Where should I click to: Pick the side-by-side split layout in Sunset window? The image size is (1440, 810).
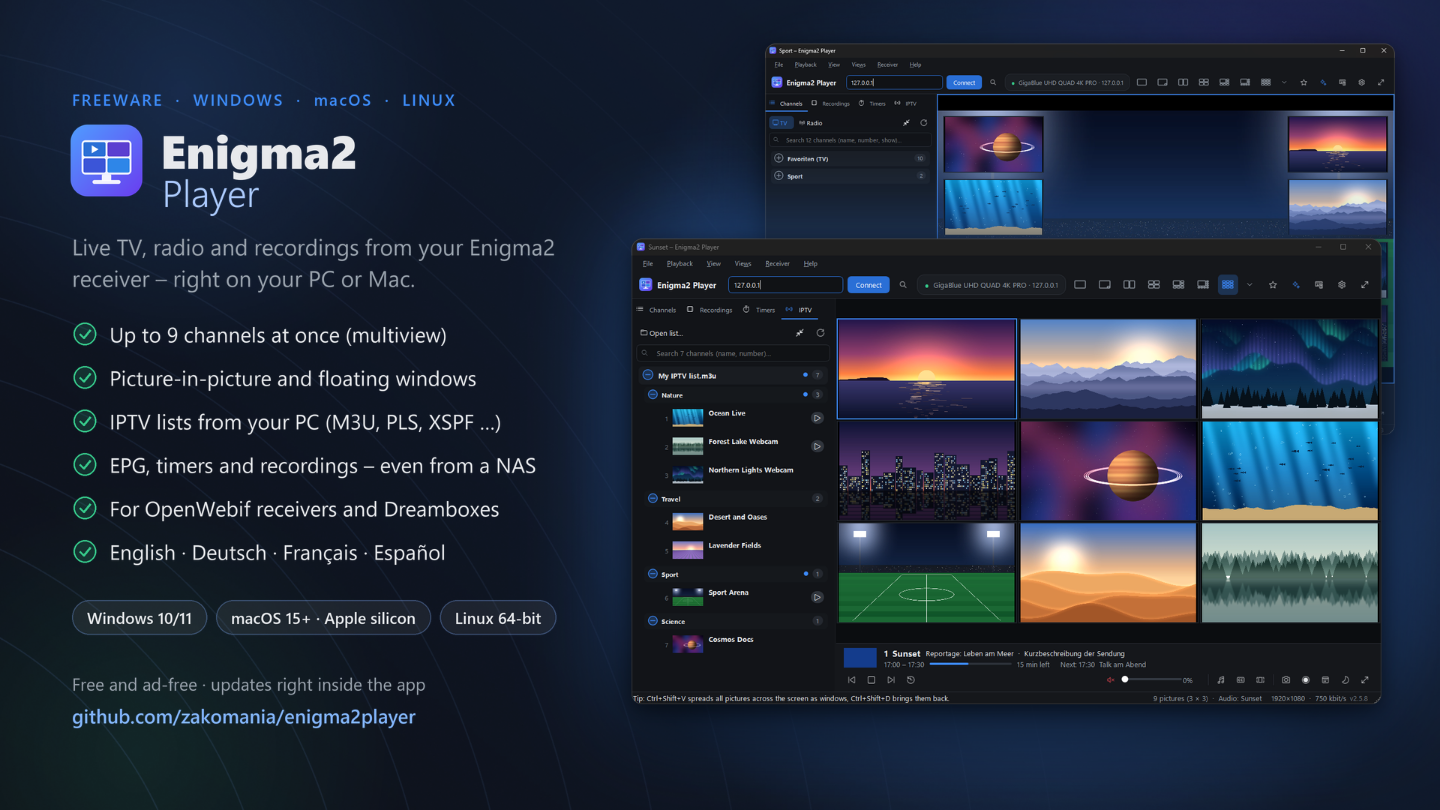pos(1129,285)
